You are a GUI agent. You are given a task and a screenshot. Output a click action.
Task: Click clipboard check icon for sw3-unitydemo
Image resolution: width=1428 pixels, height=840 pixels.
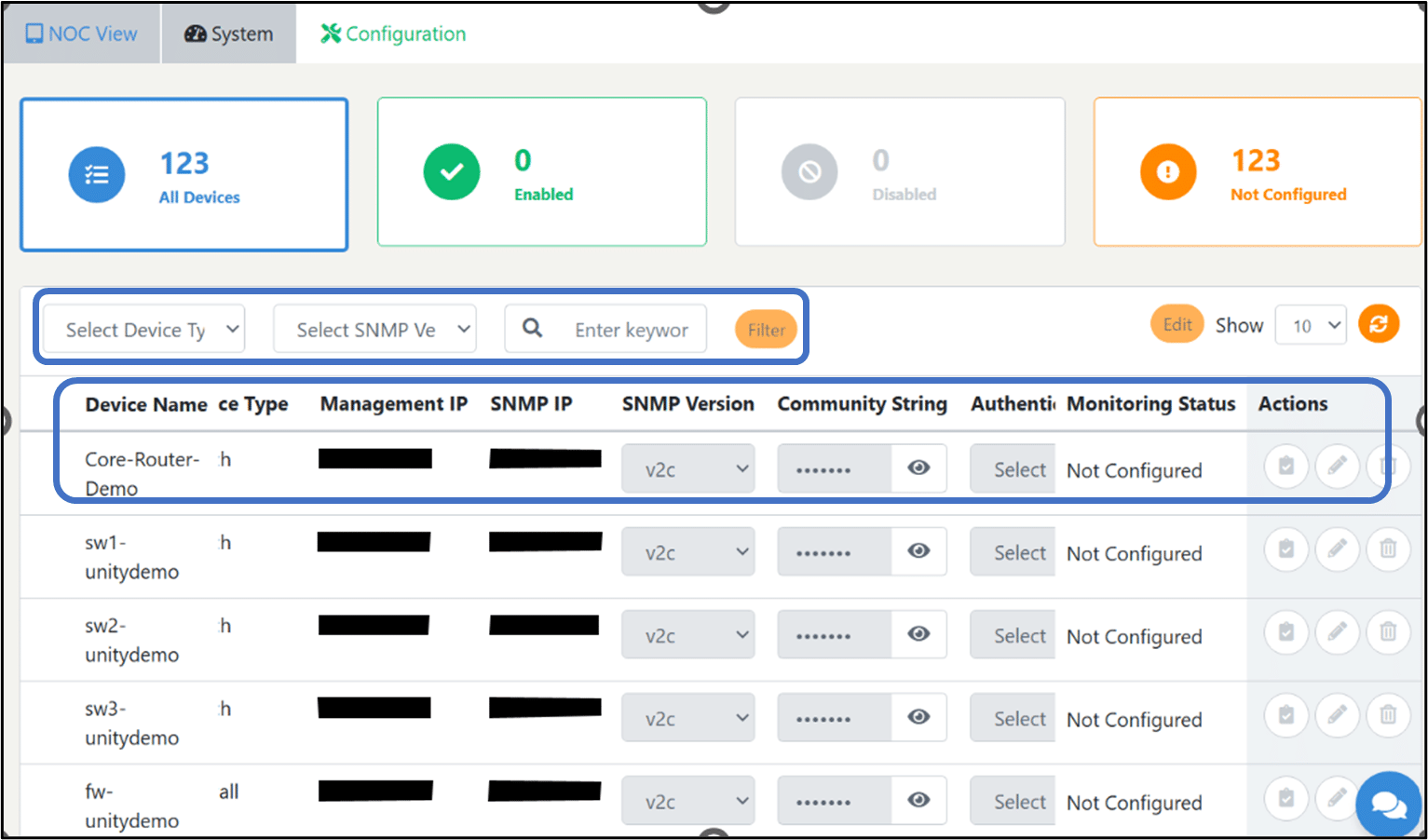point(1286,714)
